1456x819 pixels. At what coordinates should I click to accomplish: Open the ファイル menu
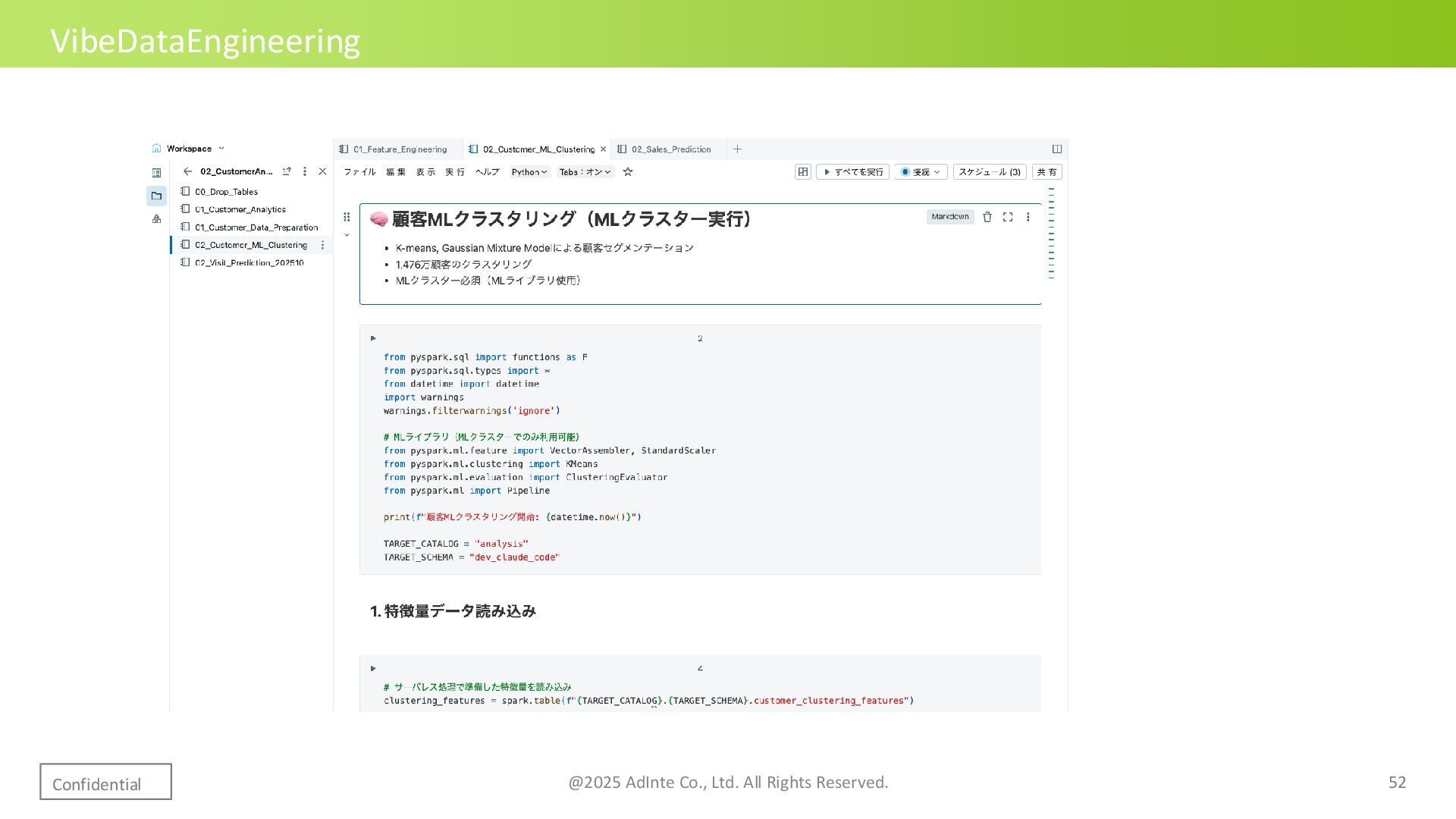(x=359, y=172)
